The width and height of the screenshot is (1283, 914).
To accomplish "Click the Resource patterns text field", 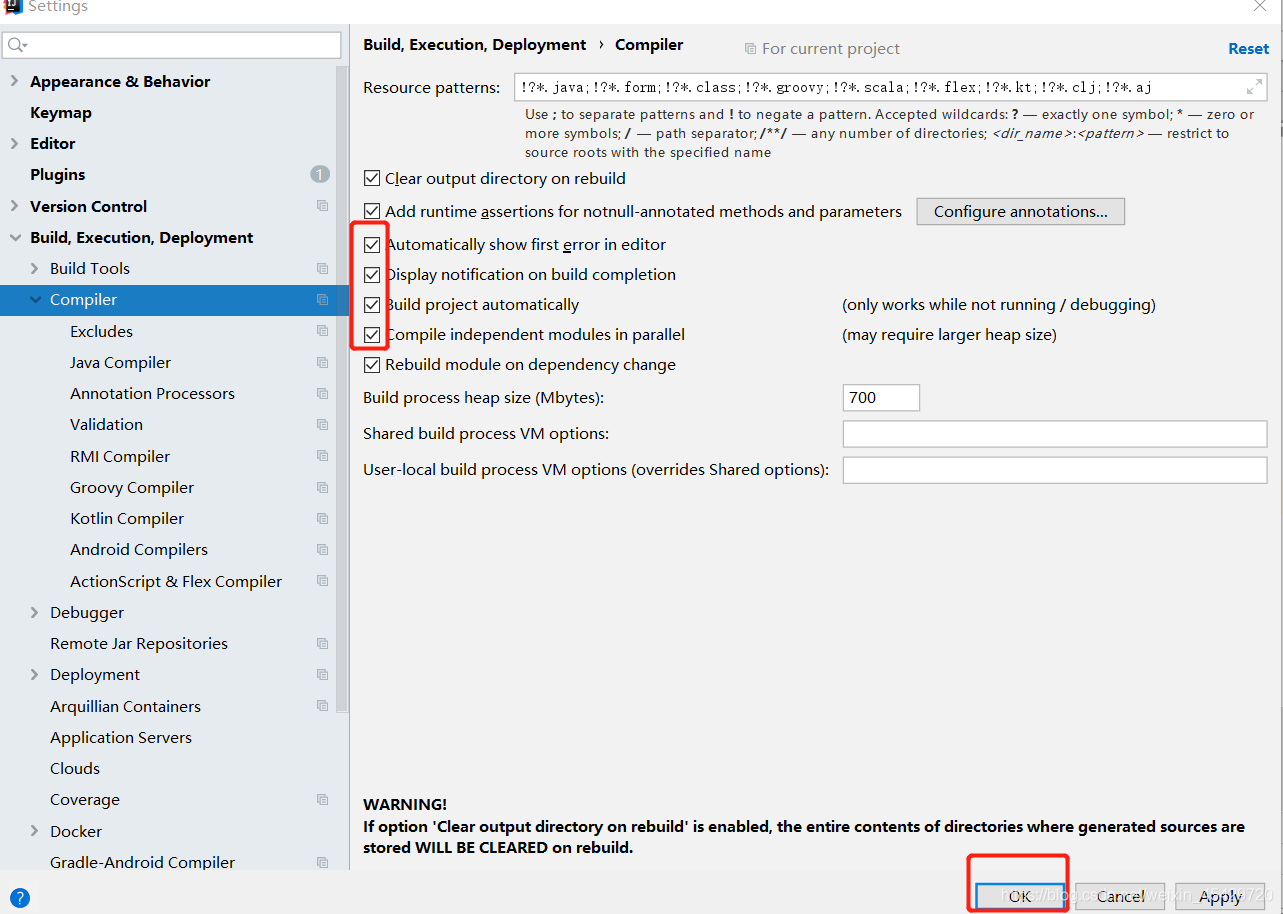I will click(x=890, y=87).
